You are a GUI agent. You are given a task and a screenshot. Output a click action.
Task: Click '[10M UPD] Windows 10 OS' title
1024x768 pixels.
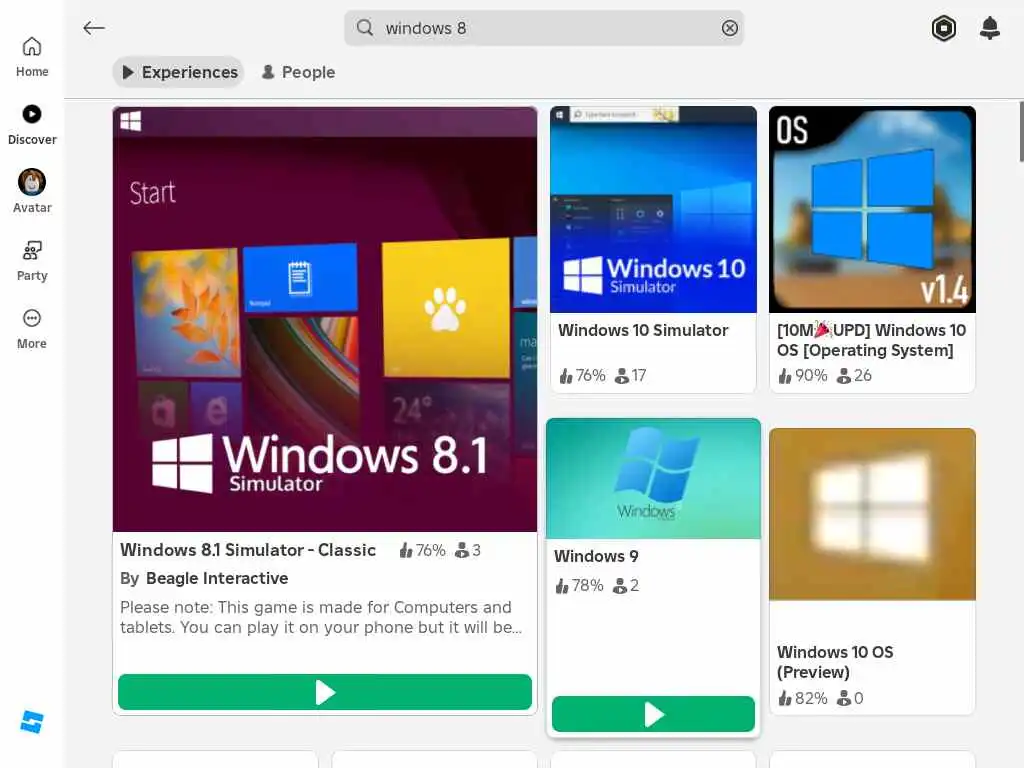click(871, 340)
